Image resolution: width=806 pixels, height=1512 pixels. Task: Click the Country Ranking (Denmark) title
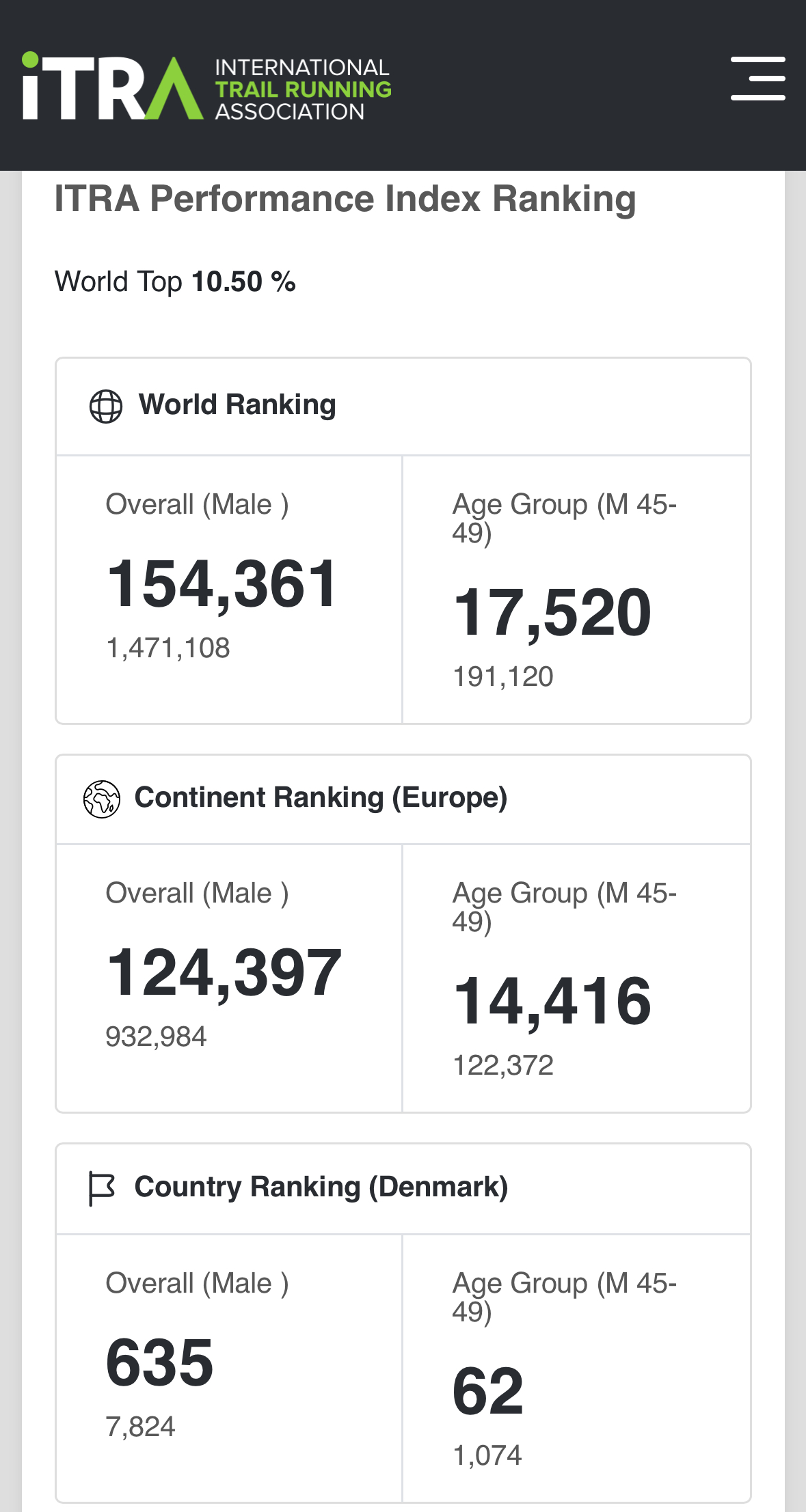point(321,1187)
